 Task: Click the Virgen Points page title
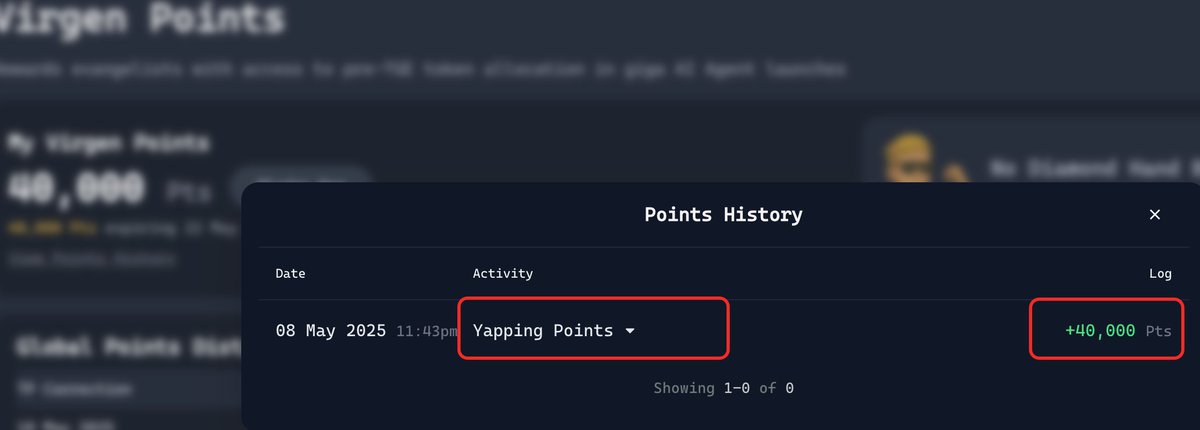tap(142, 18)
